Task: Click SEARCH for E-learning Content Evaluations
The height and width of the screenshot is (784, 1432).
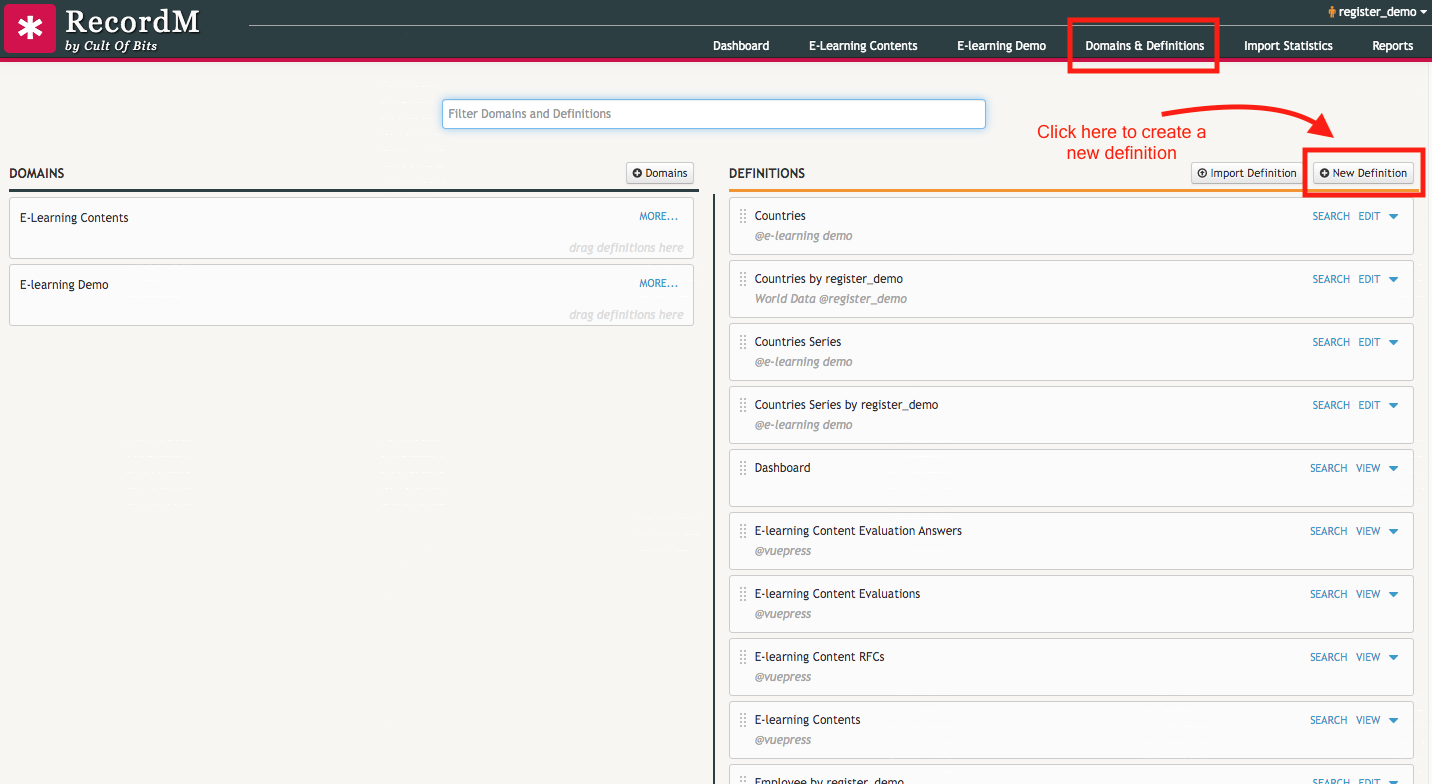Action: (x=1329, y=594)
